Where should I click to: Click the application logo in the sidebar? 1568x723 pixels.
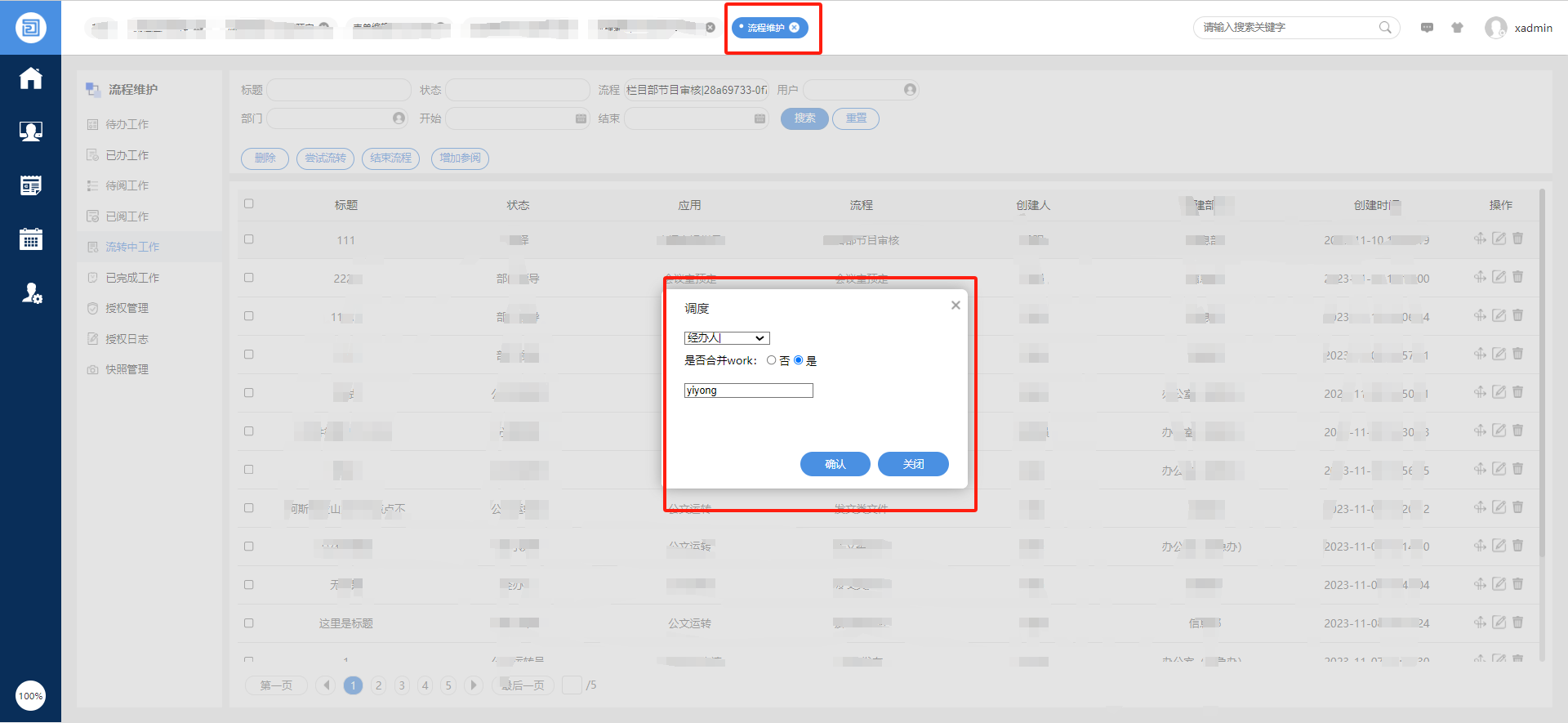30,28
